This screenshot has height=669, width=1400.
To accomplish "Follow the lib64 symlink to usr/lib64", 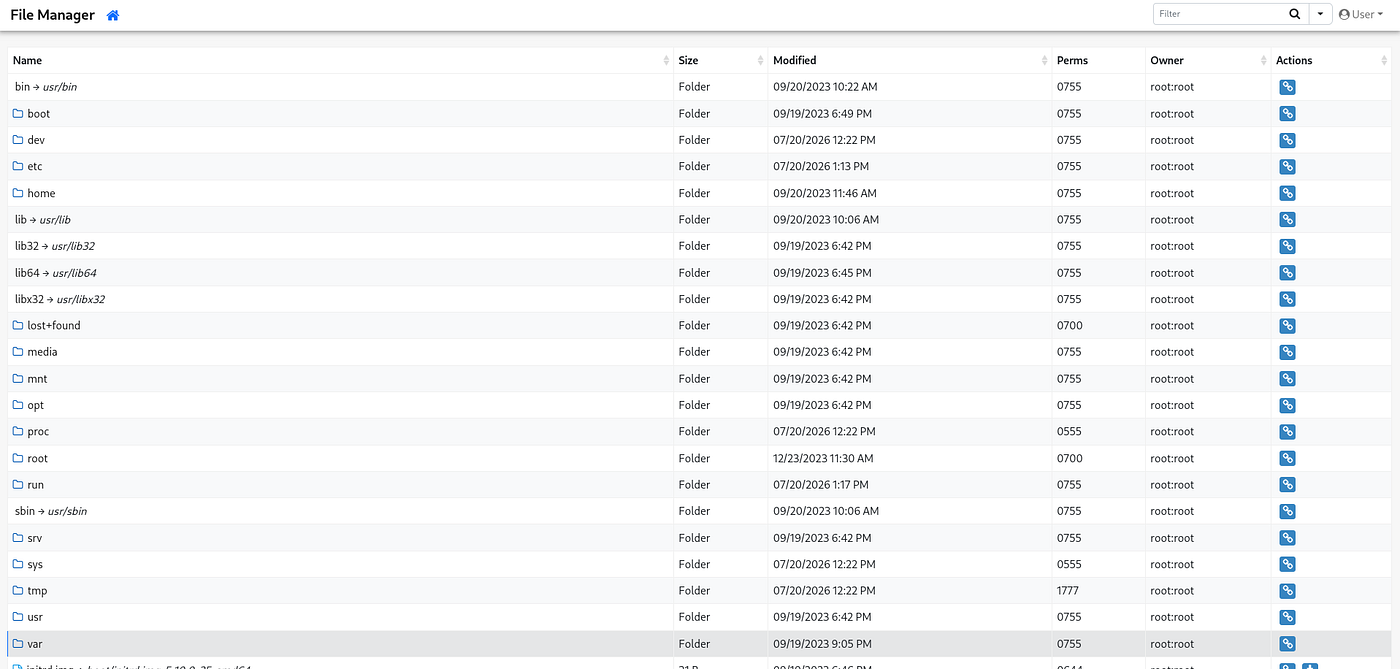I will [x=56, y=273].
